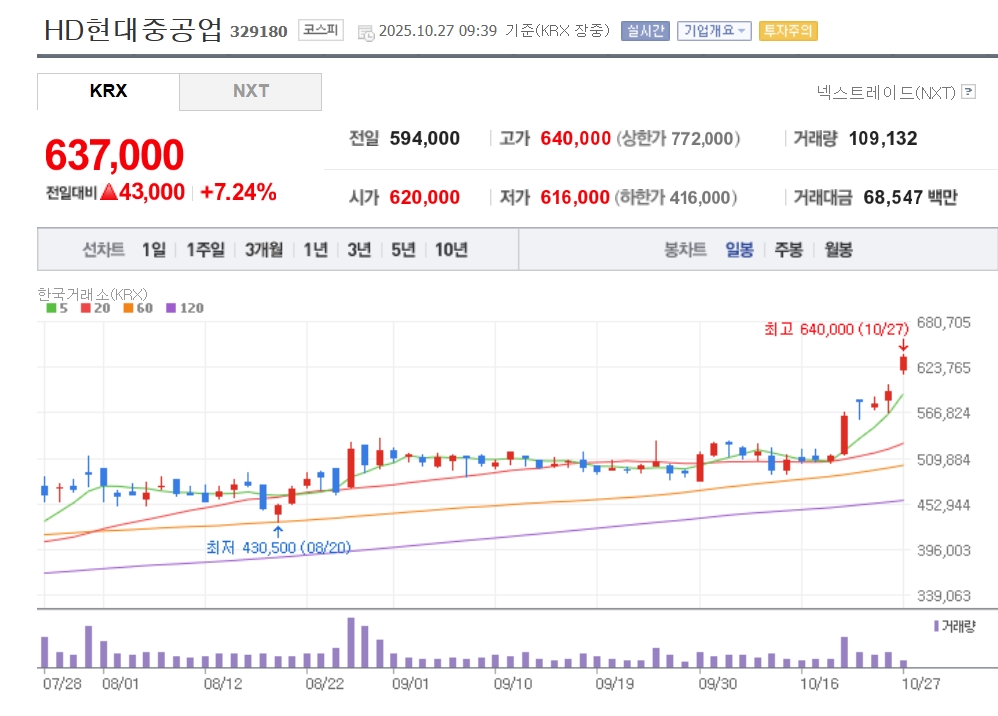The height and width of the screenshot is (716, 998).
Task: Select the 10년 line chart period
Action: 451,249
